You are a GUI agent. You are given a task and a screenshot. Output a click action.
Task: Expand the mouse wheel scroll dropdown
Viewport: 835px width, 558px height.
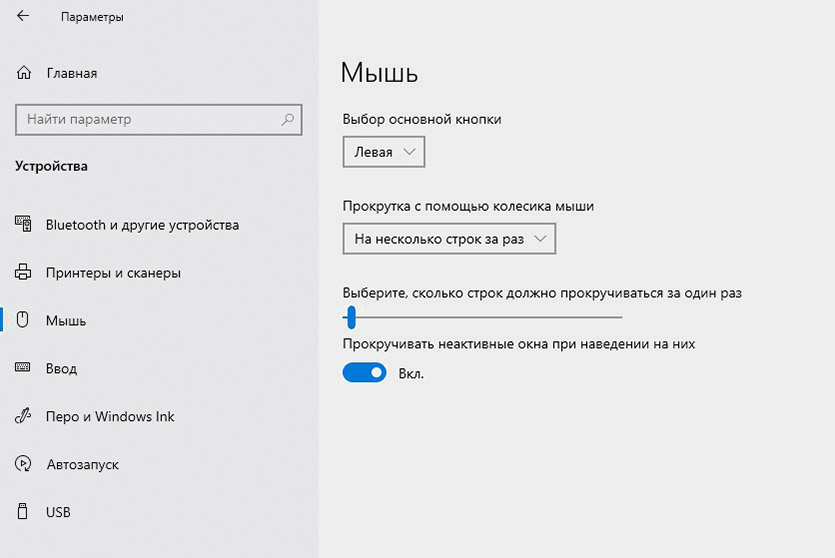tap(448, 239)
